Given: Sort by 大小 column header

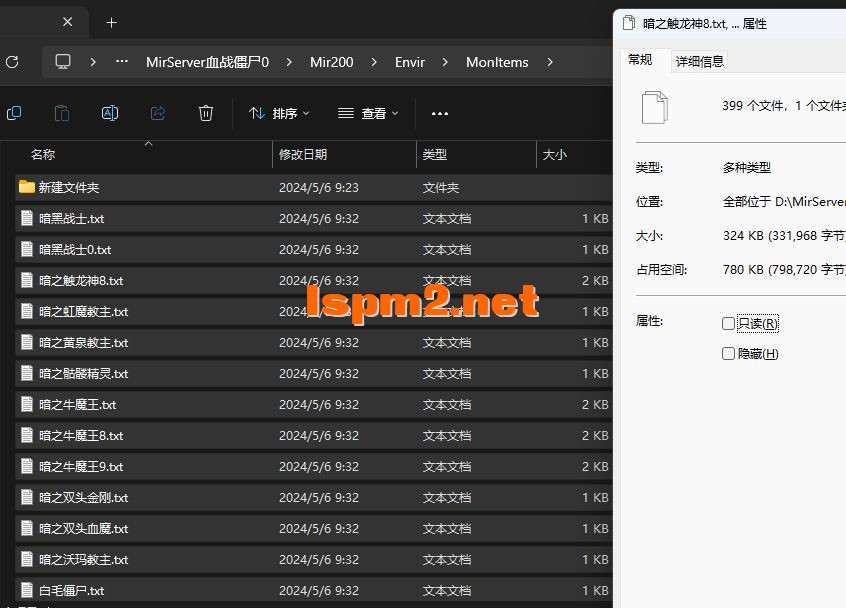Looking at the screenshot, I should pyautogui.click(x=555, y=154).
